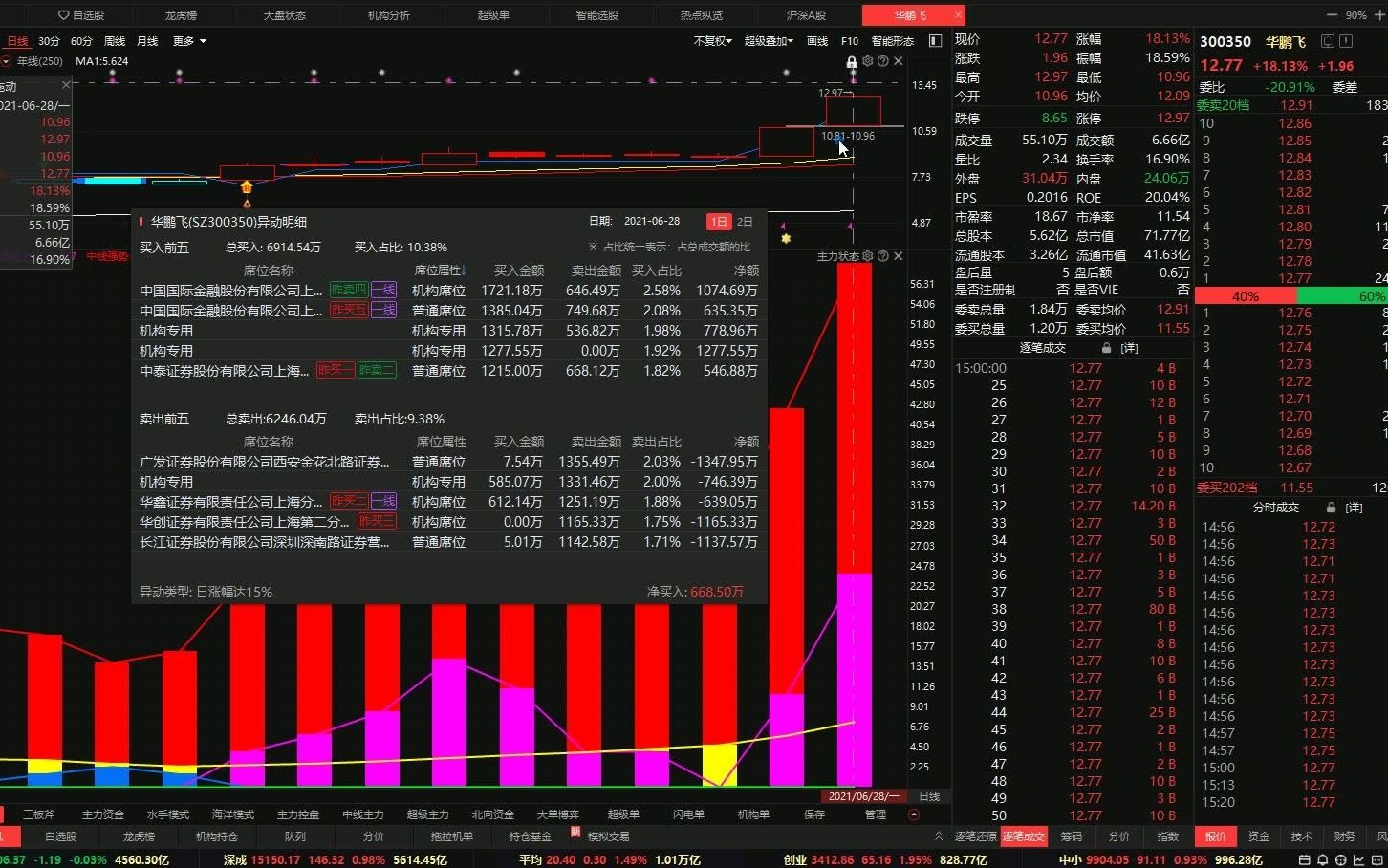1388x868 pixels.
Task: Collapse the 年线(250) indicator arrow
Action: (x=6, y=61)
